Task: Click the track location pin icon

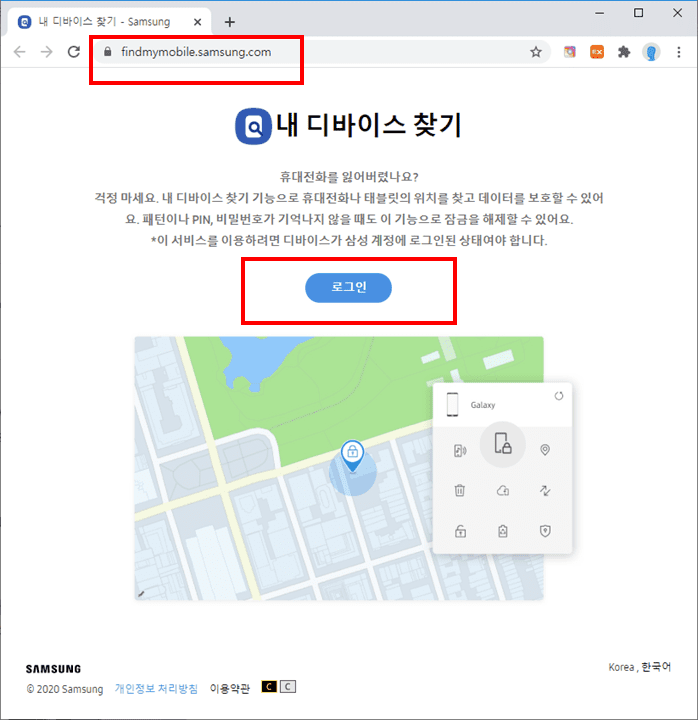Action: click(x=545, y=450)
